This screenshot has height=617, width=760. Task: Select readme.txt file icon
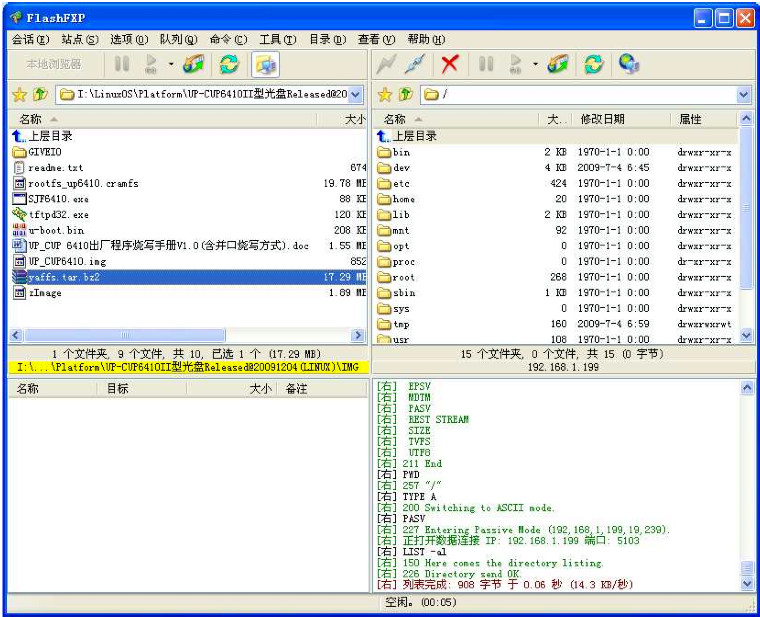tap(19, 168)
